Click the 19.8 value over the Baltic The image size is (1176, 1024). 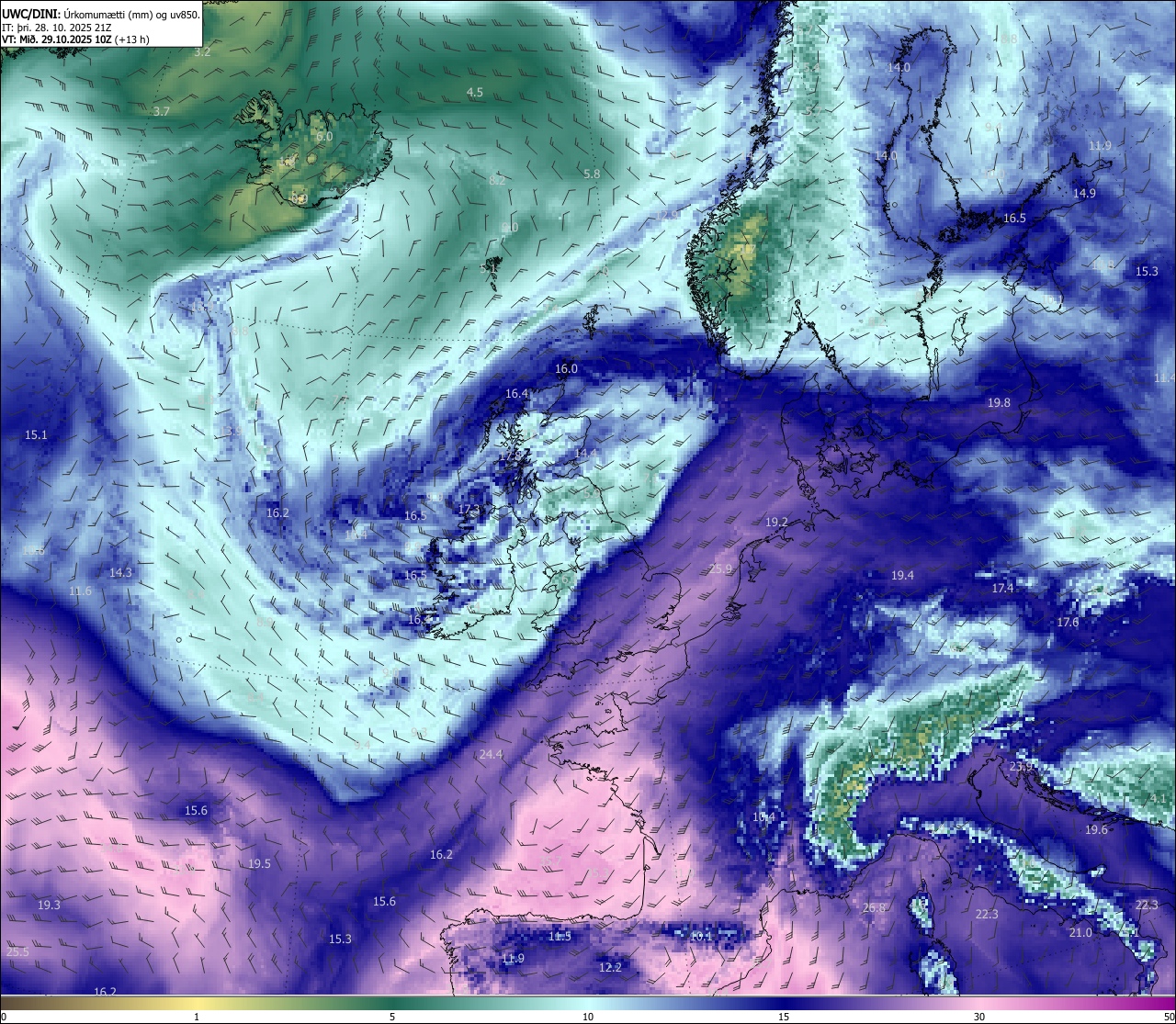coord(999,403)
